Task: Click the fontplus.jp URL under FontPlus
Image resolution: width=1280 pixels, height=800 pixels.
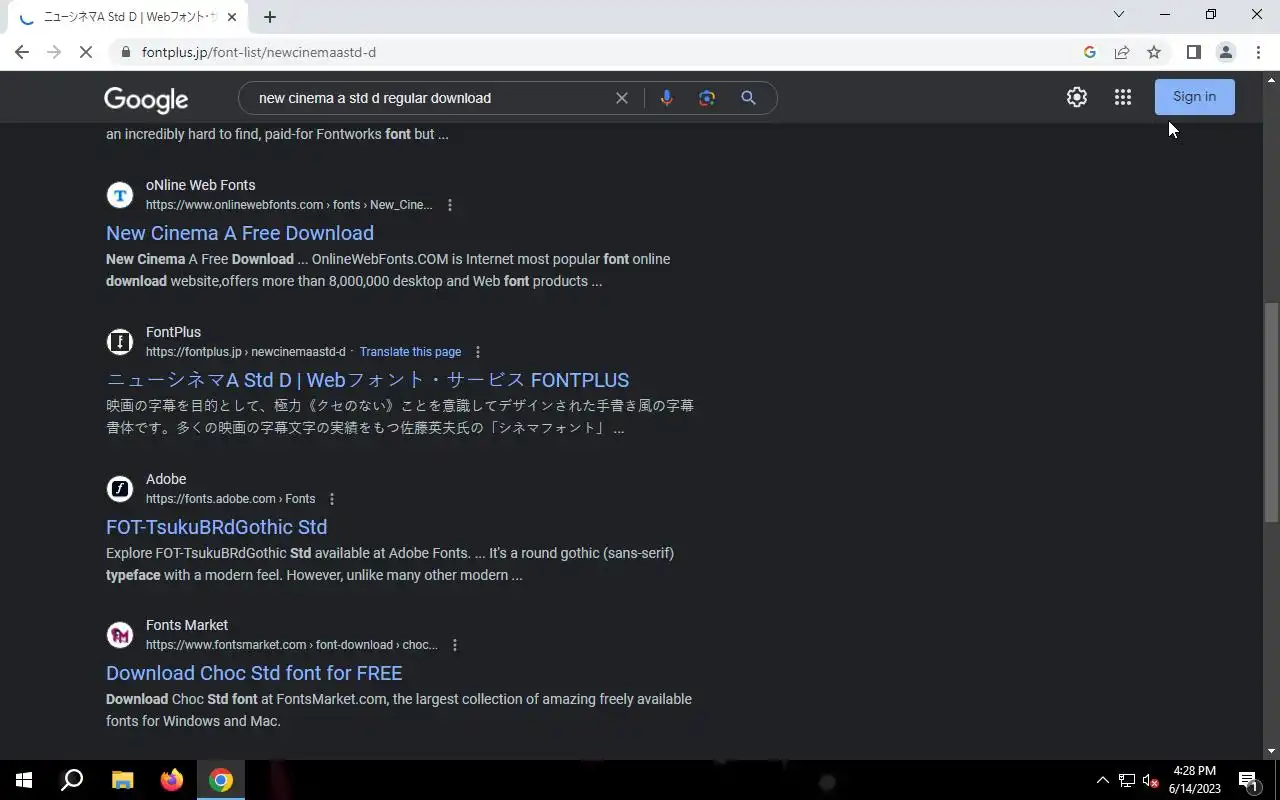Action: point(245,352)
